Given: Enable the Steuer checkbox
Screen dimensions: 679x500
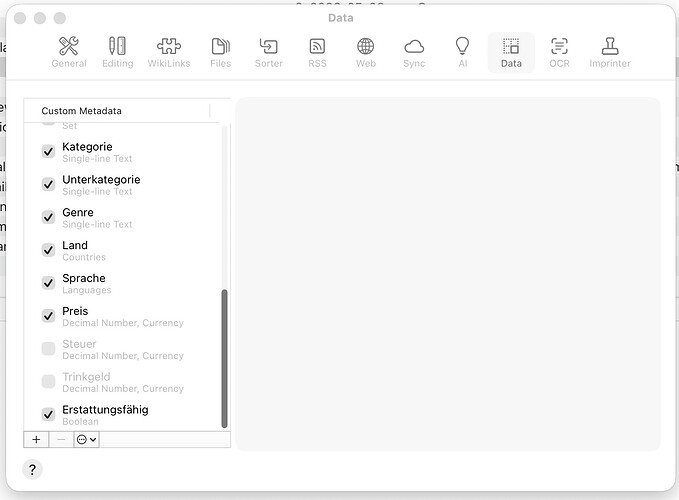Looking at the screenshot, I should [x=48, y=349].
